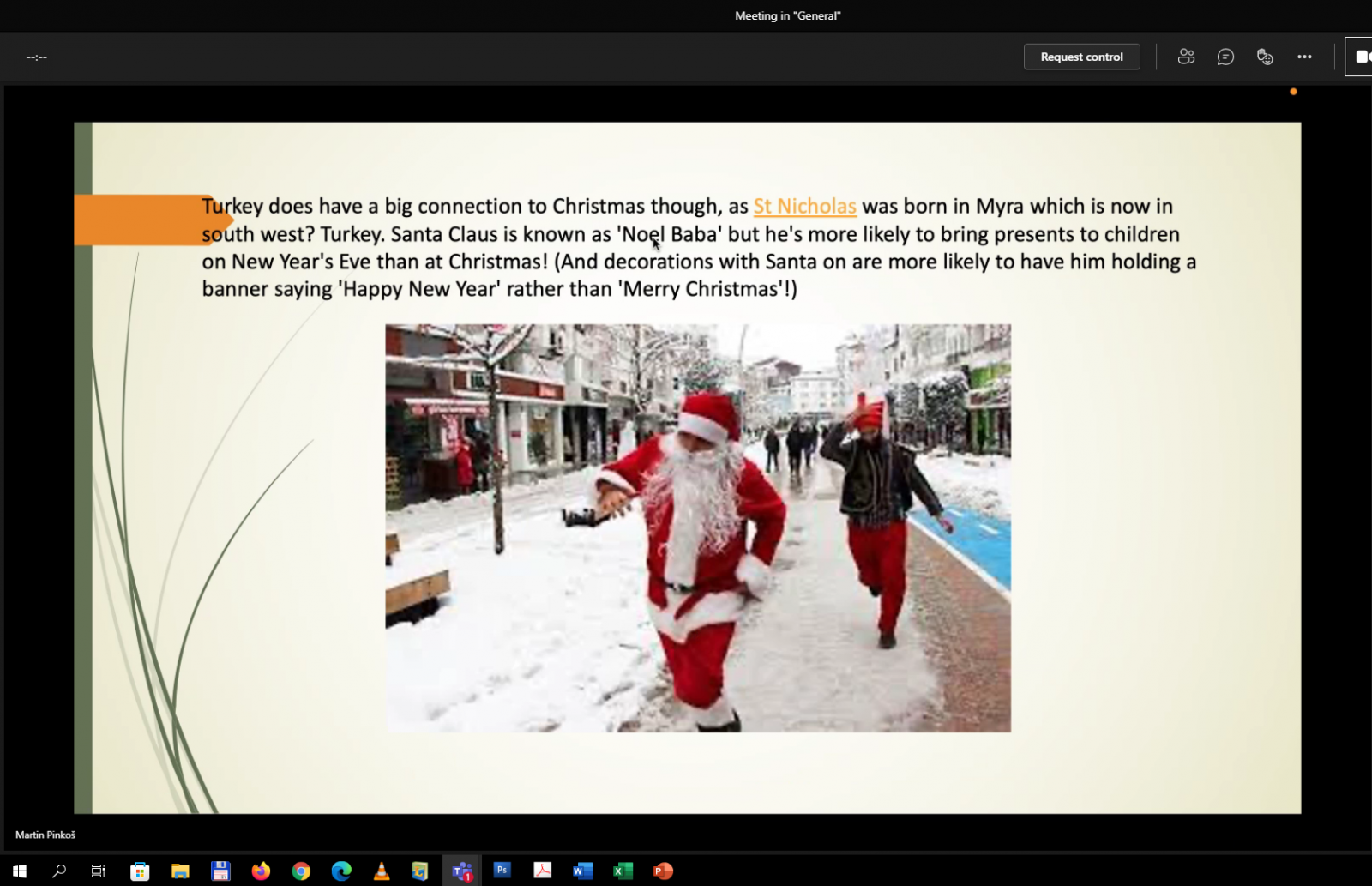Show the meeting participants panel

1186,57
